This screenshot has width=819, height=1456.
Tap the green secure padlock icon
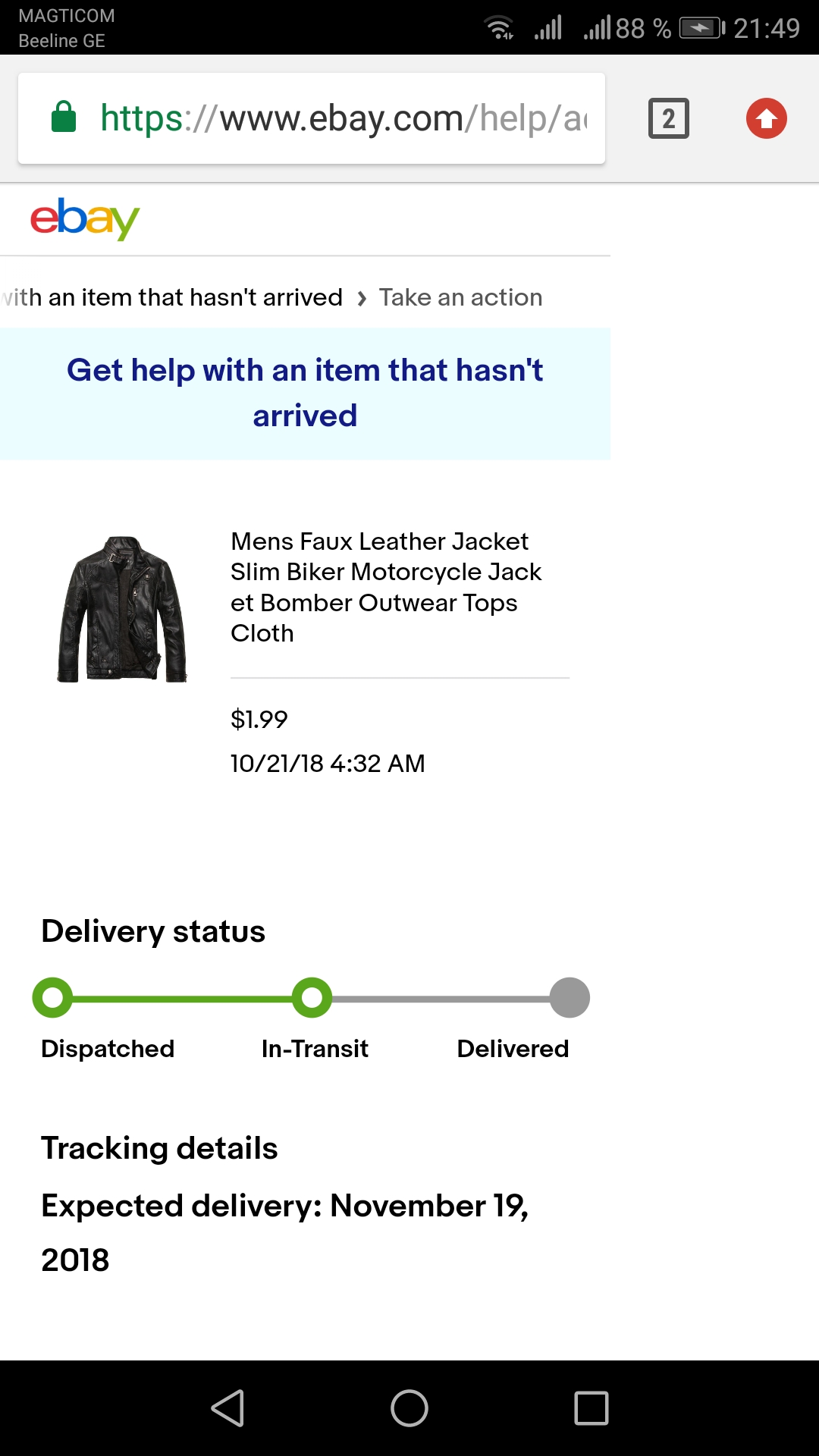tap(64, 118)
